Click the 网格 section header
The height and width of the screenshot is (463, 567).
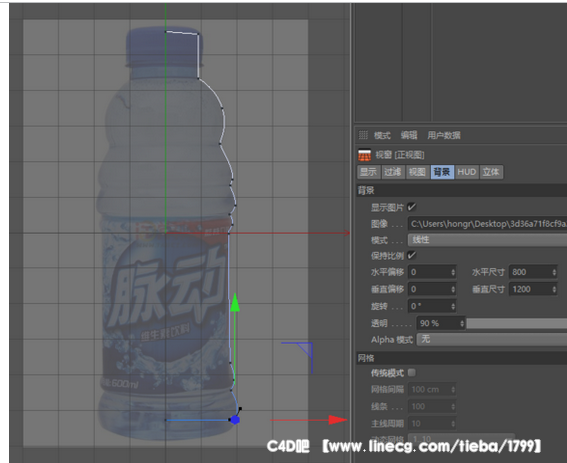(x=461, y=358)
